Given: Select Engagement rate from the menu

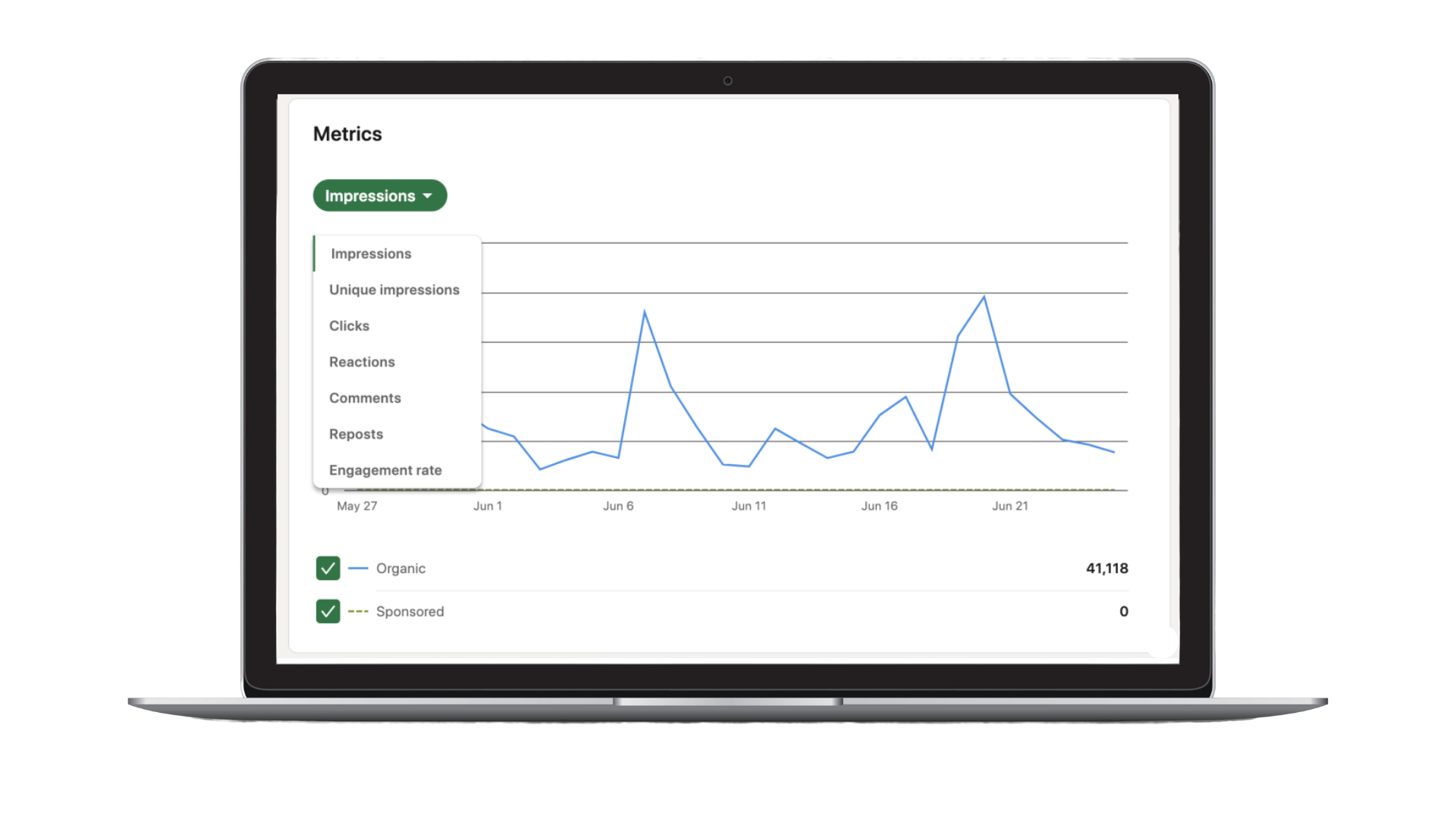Looking at the screenshot, I should pyautogui.click(x=397, y=470).
